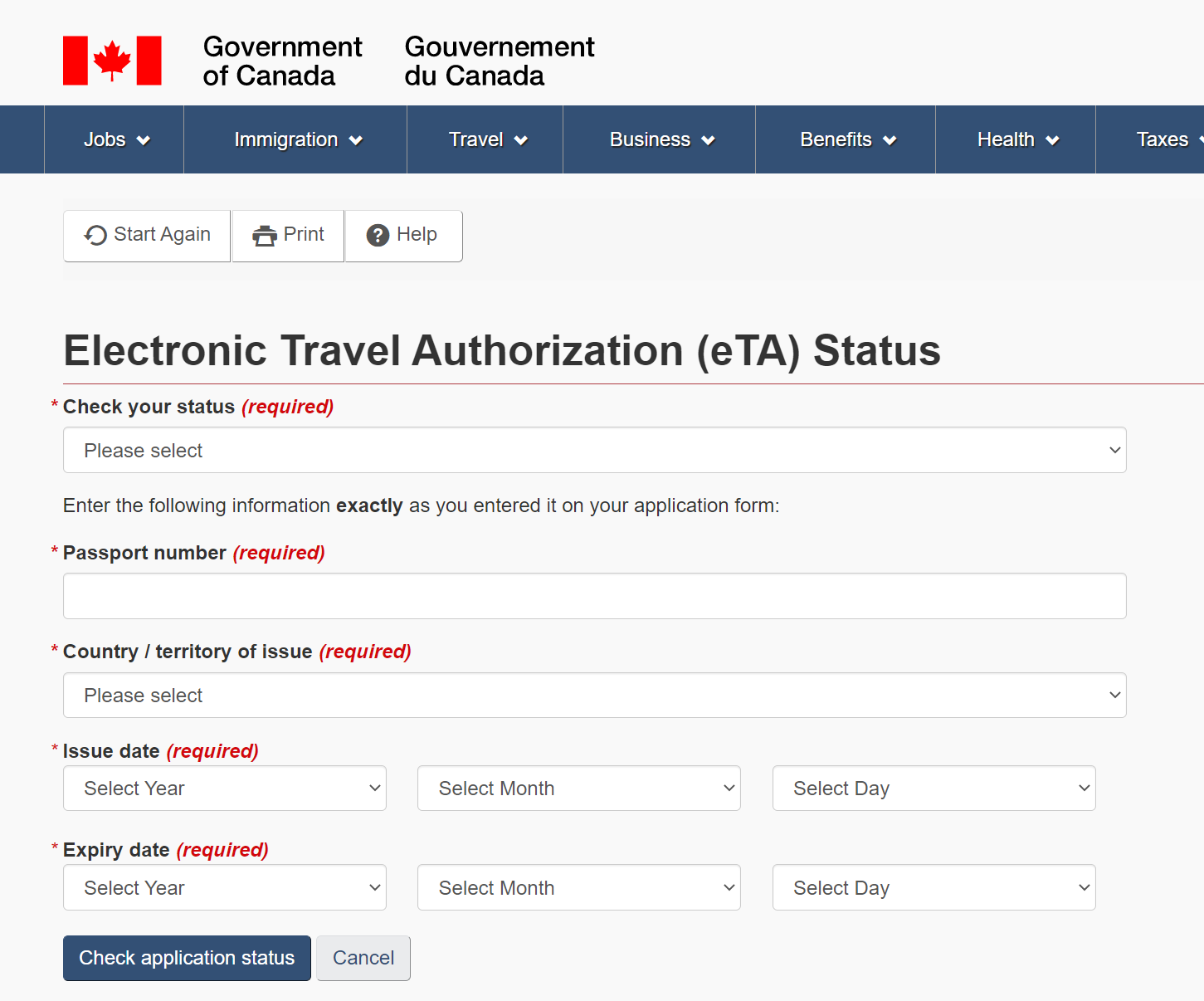Click the Cancel button
The width and height of the screenshot is (1204, 1001).
[x=363, y=958]
